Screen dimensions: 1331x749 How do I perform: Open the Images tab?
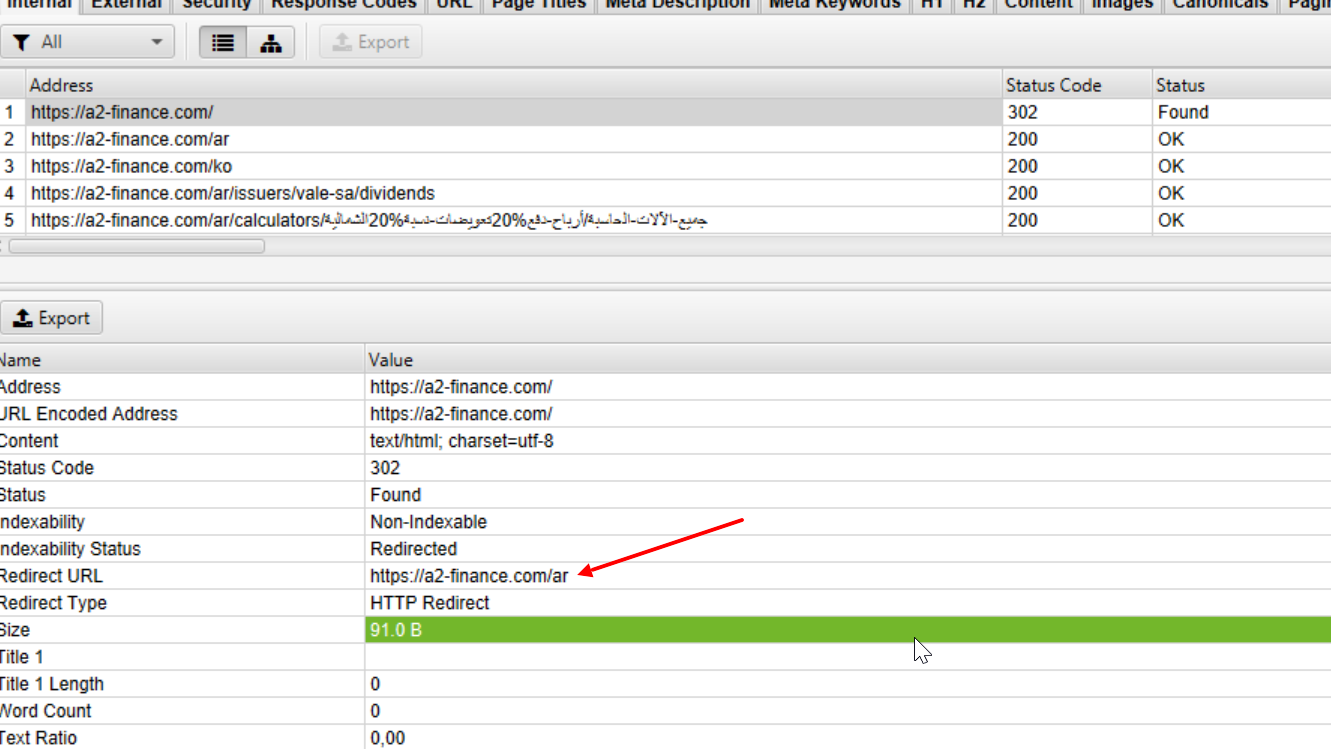(x=1122, y=5)
